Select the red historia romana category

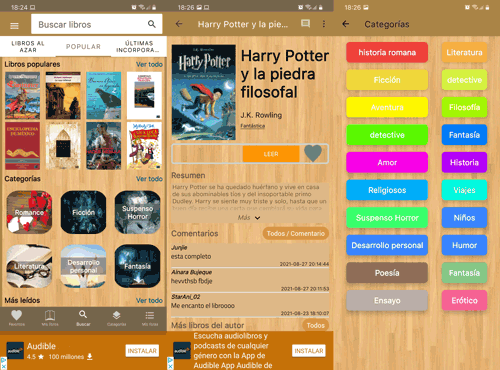[387, 52]
